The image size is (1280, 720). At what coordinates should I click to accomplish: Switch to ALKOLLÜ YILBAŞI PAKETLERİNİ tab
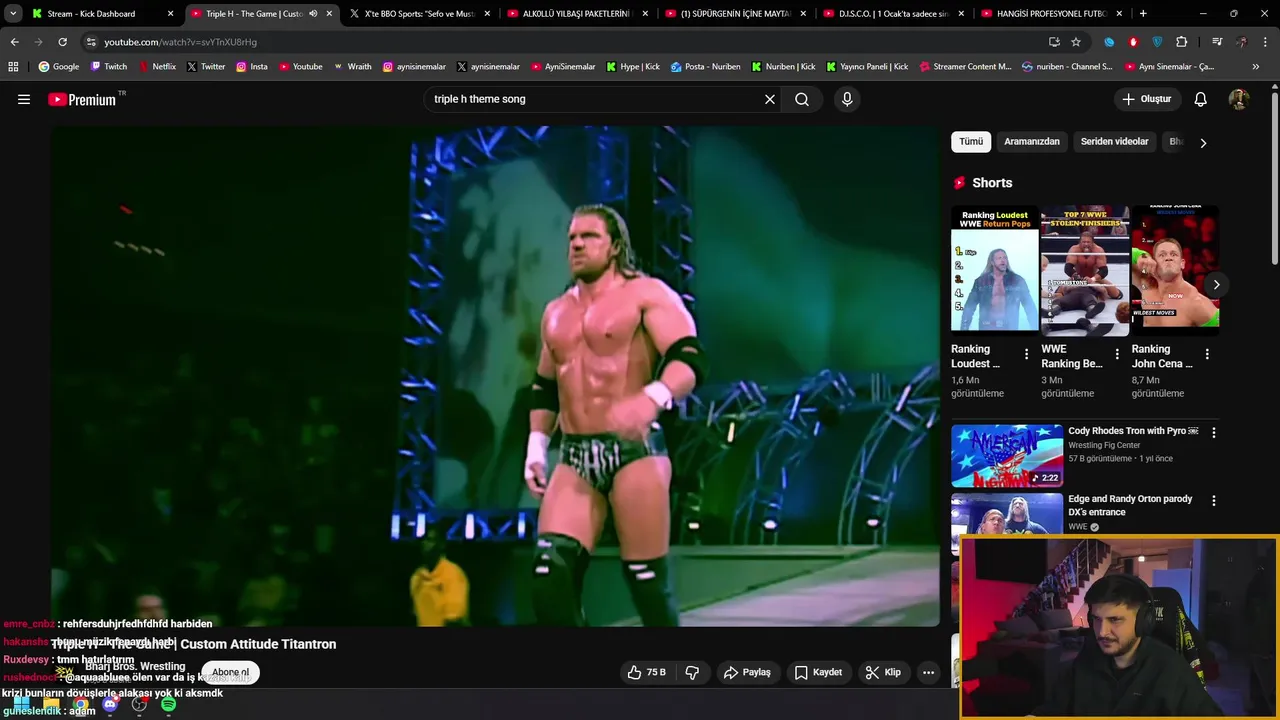(x=577, y=14)
